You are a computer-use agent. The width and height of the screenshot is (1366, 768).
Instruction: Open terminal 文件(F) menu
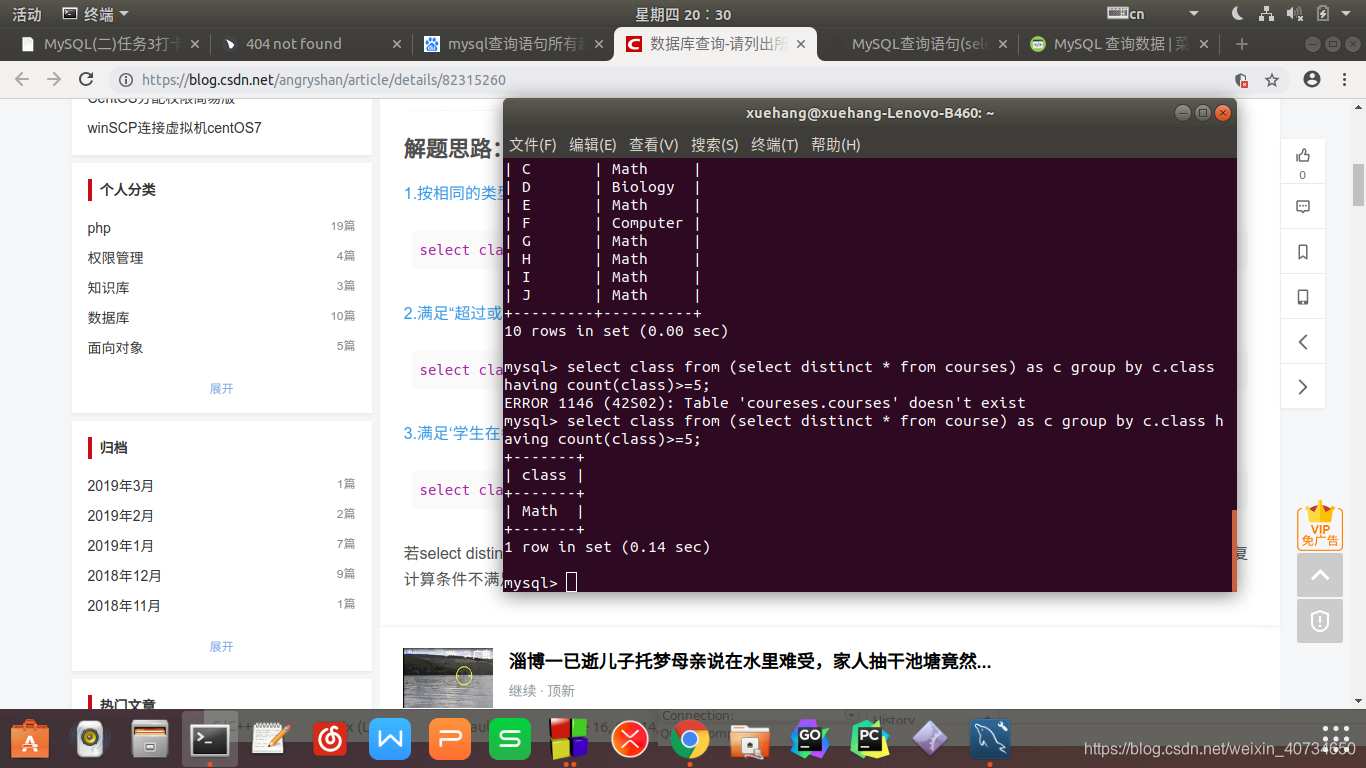click(x=533, y=145)
